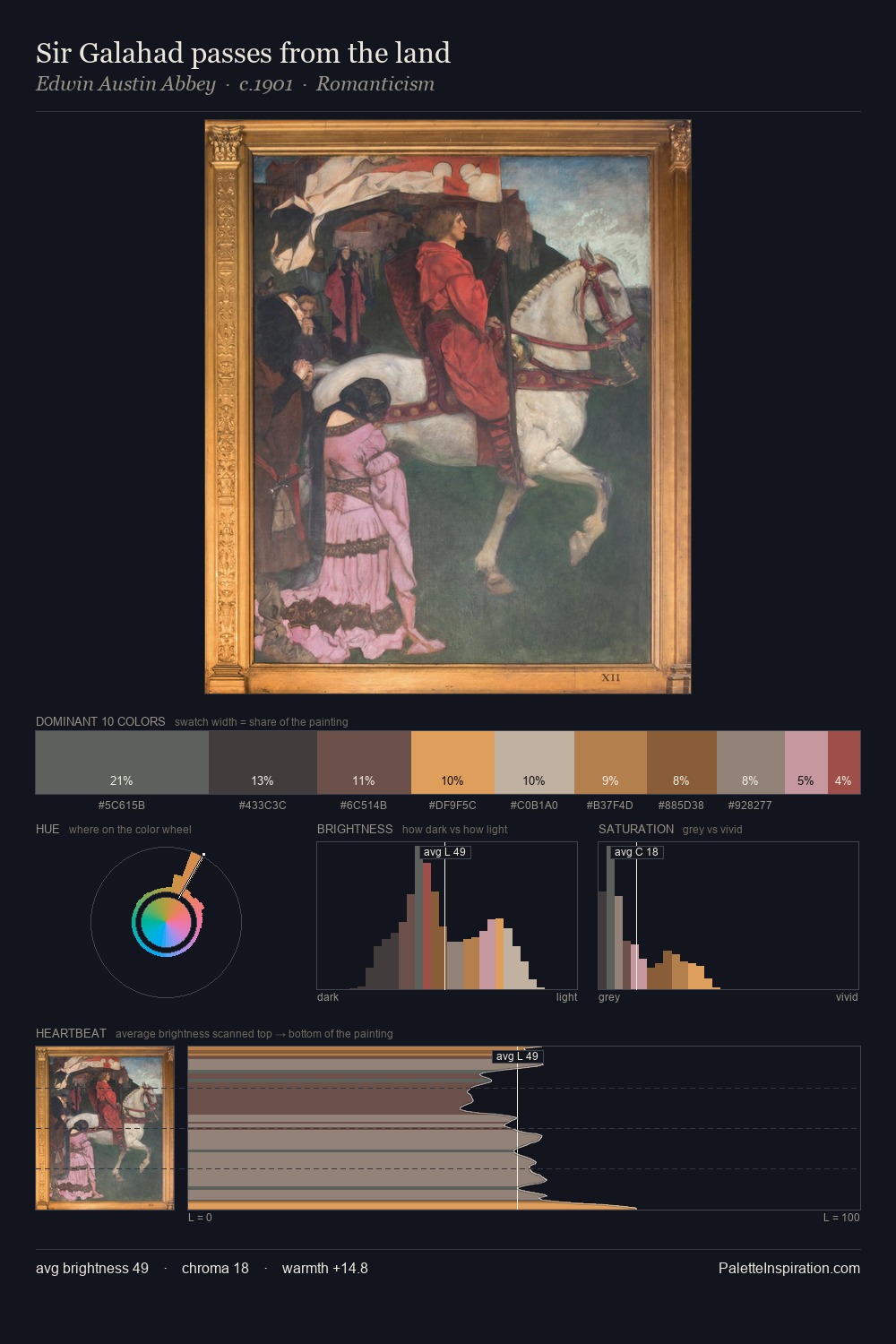The width and height of the screenshot is (896, 1344).
Task: Click the title 'Sir Galahad passes from the land'
Action: (243, 53)
